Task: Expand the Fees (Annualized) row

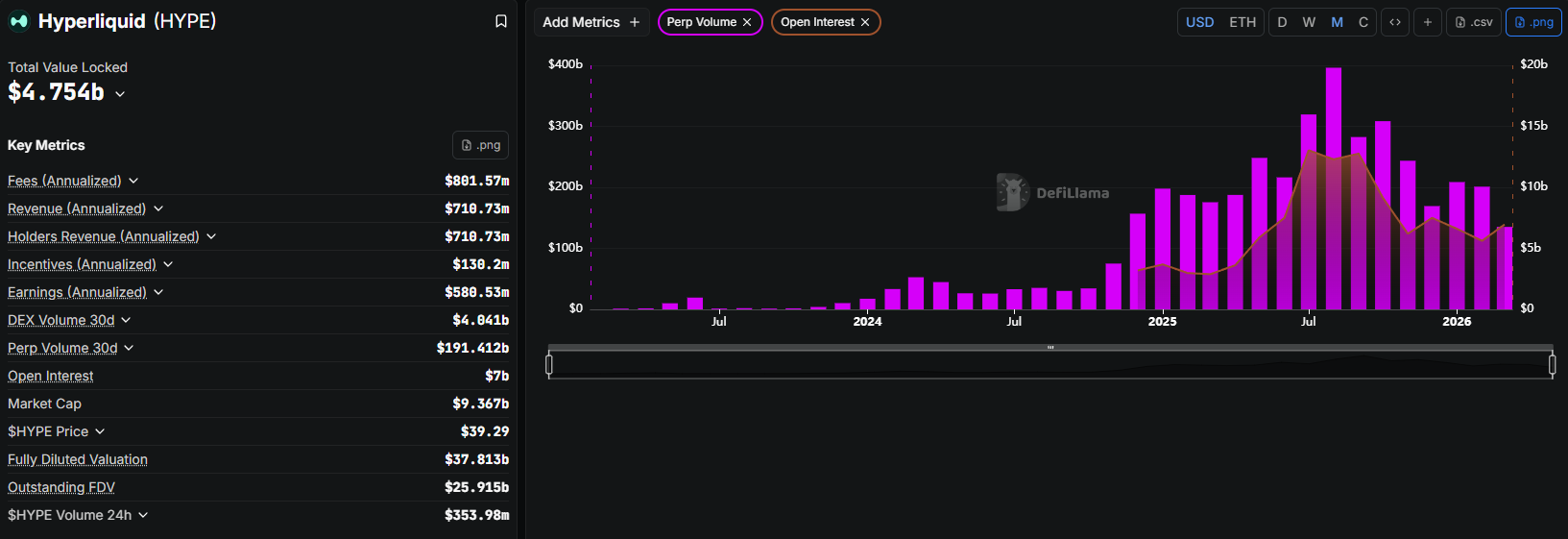Action: pyautogui.click(x=133, y=181)
